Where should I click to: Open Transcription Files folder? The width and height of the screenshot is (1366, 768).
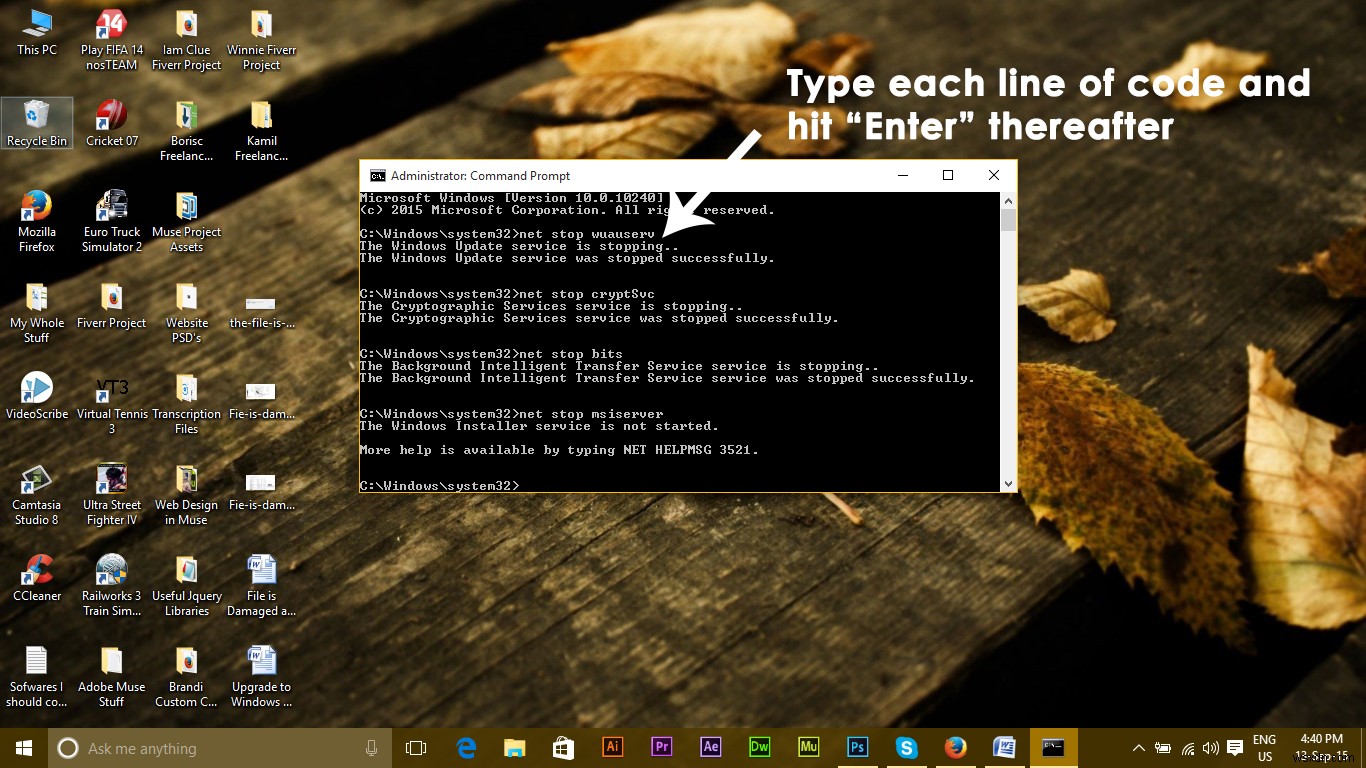(x=186, y=404)
